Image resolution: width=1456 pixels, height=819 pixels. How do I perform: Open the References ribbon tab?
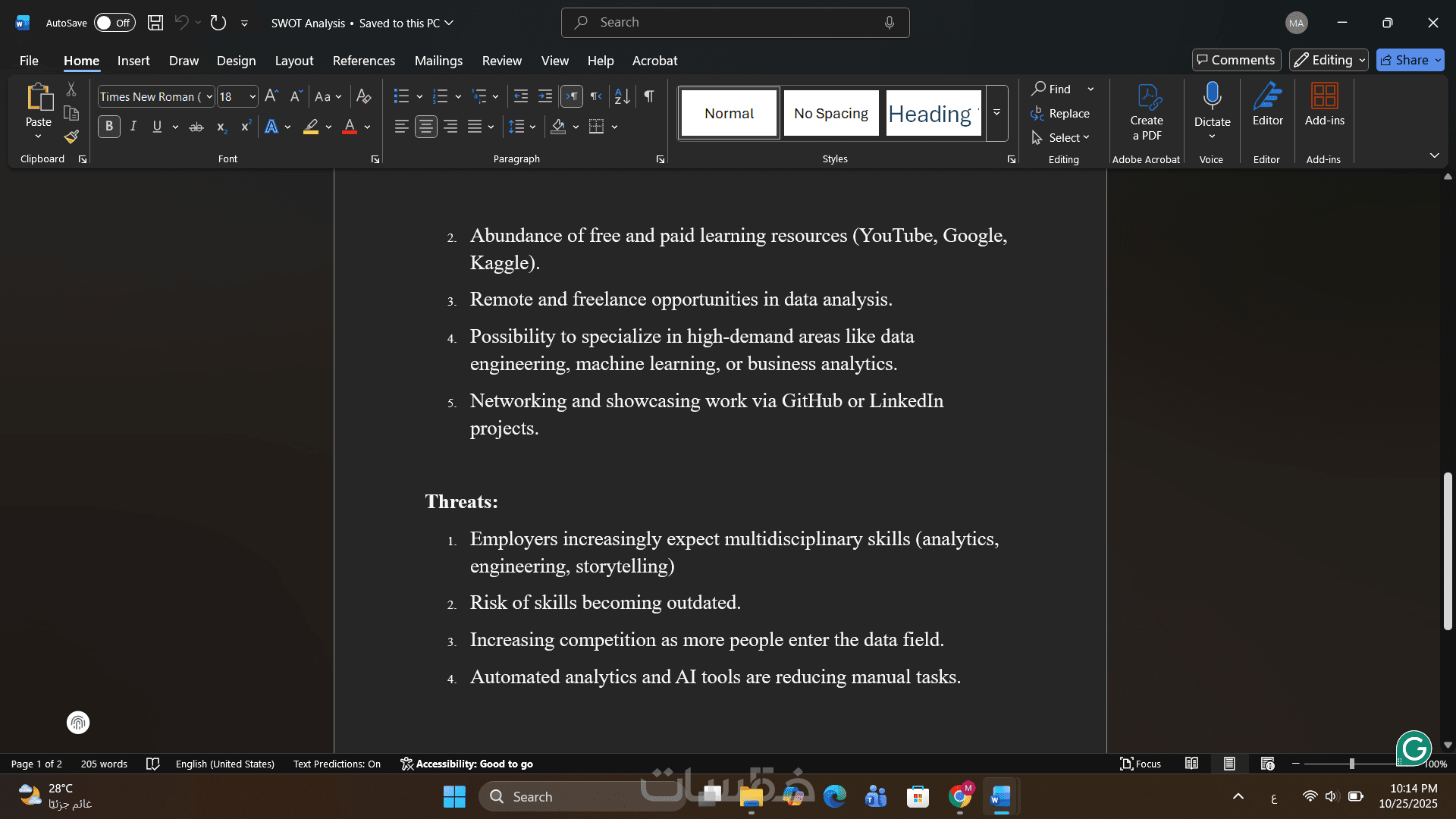[x=363, y=61]
